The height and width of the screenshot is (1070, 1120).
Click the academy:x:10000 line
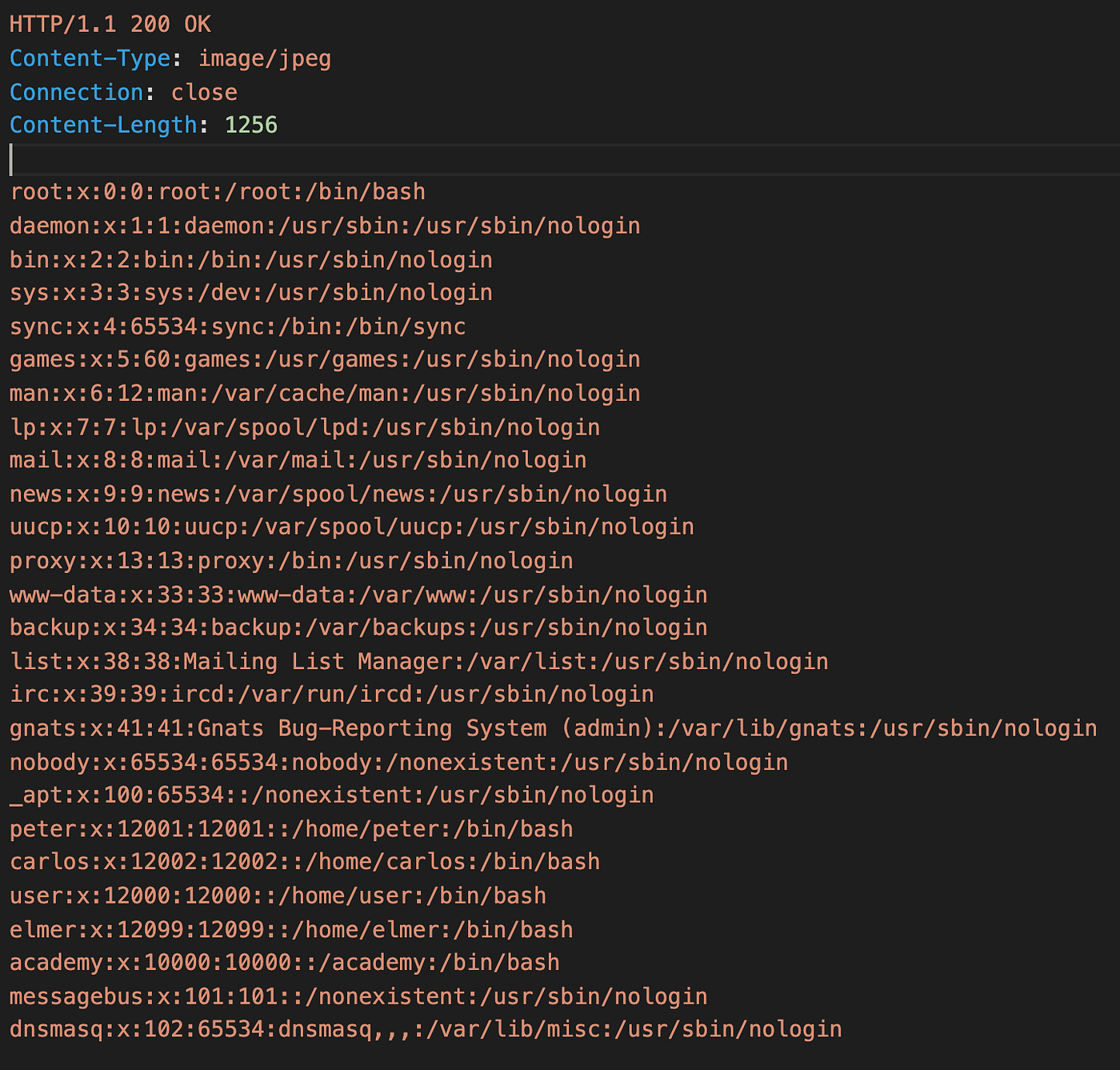coord(285,963)
